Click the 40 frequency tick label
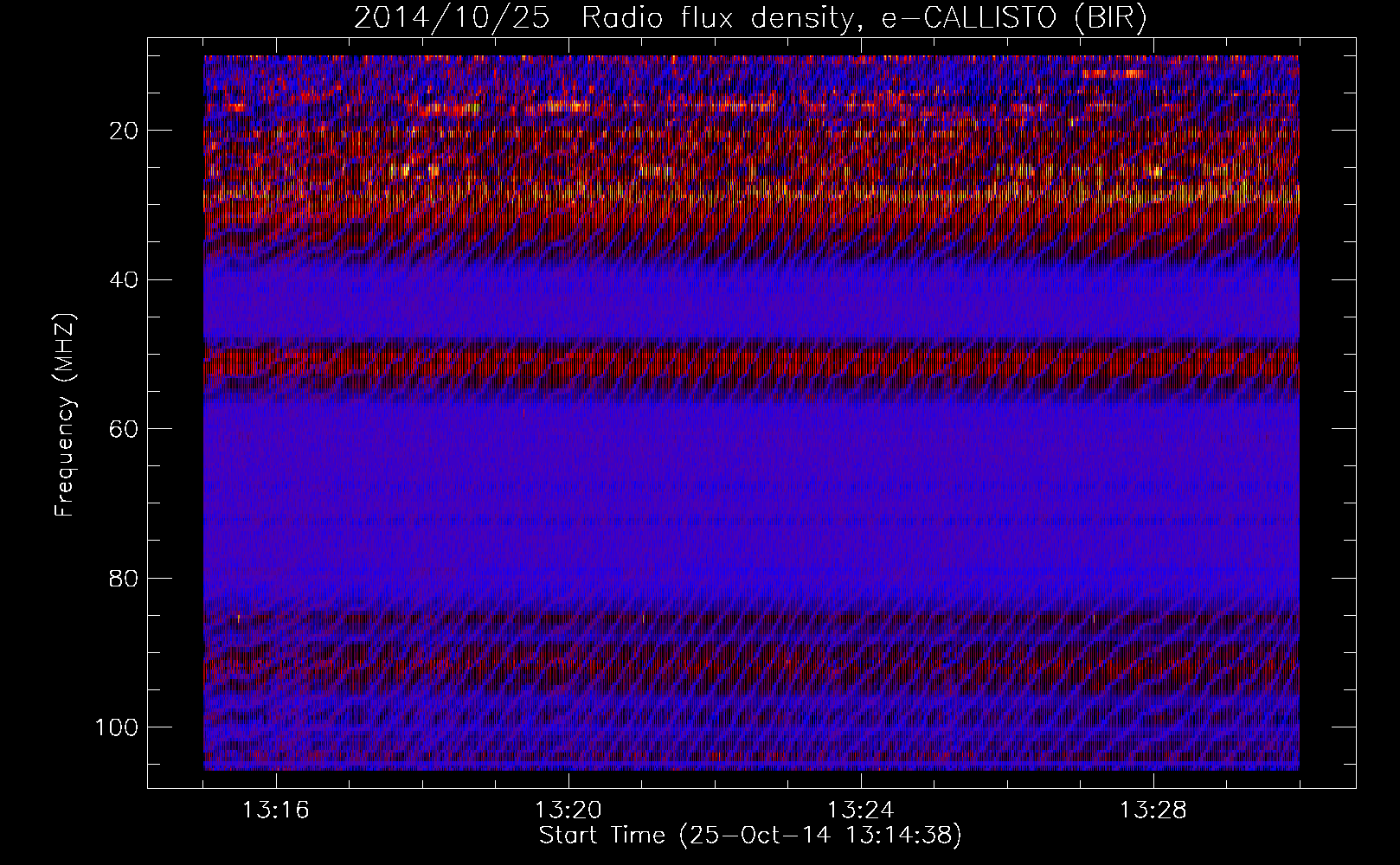This screenshot has height=865, width=1400. 125,280
